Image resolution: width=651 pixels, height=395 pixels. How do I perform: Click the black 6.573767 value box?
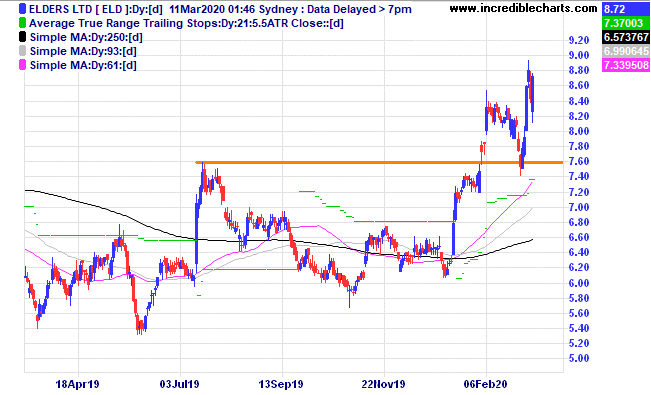626,37
